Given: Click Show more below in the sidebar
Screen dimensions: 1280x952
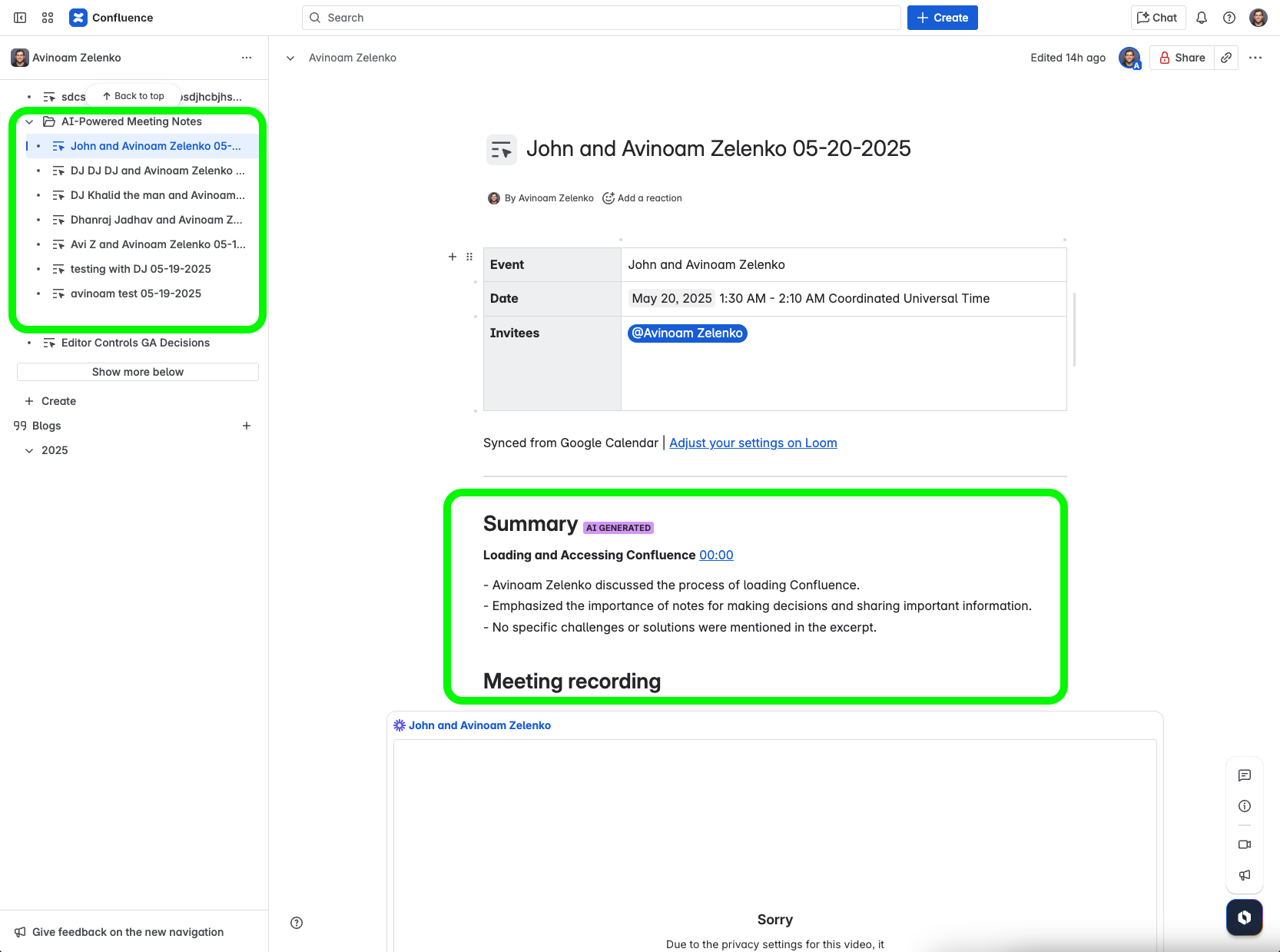Looking at the screenshot, I should [x=137, y=372].
